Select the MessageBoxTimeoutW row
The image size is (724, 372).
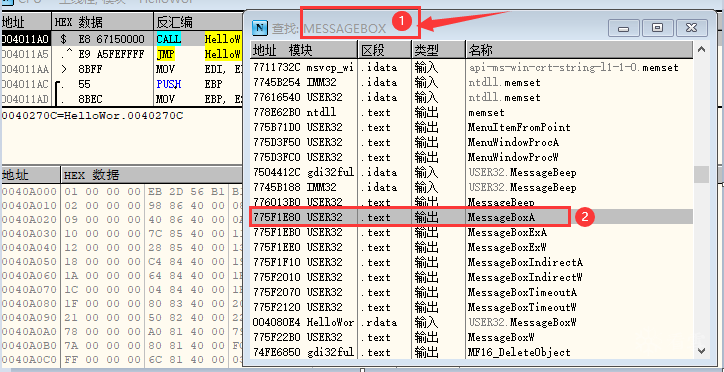click(x=471, y=307)
